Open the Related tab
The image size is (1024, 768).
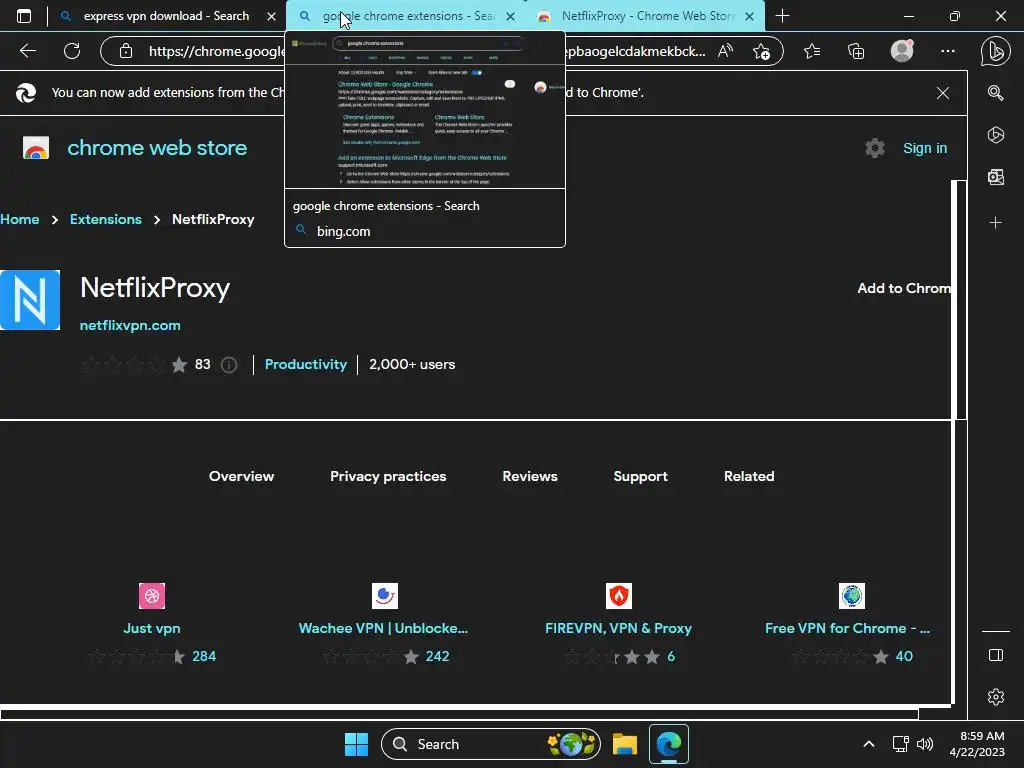[x=748, y=476]
